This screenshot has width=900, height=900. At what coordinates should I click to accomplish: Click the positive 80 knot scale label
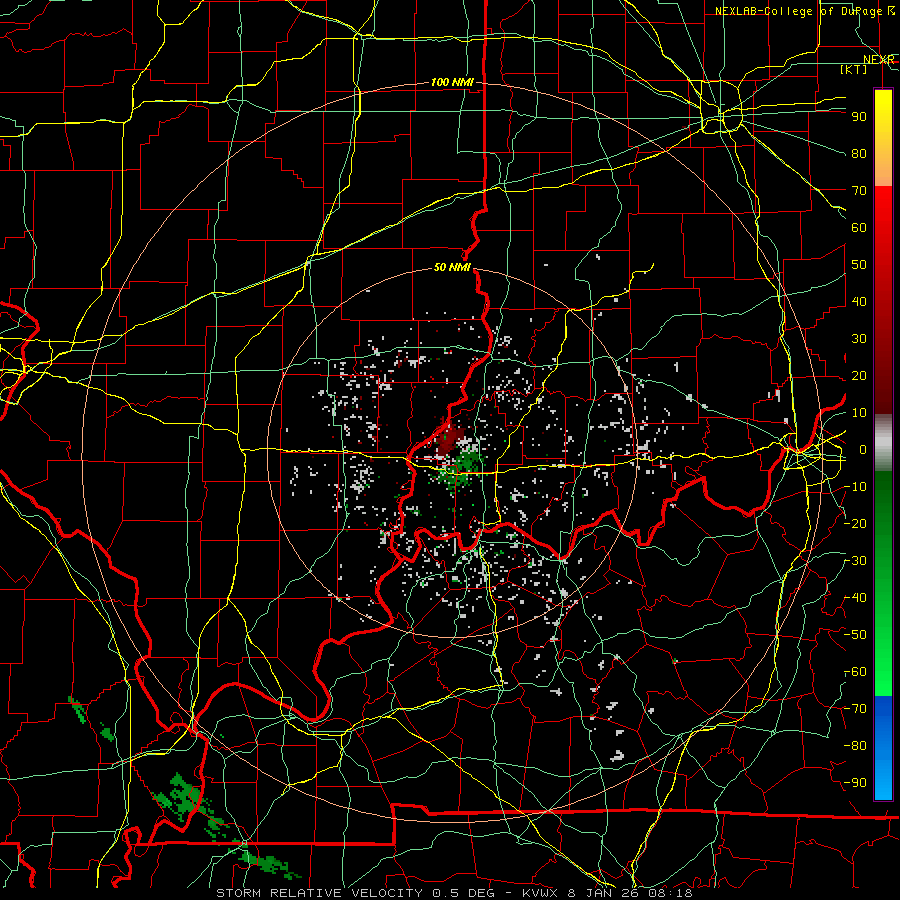coord(859,154)
